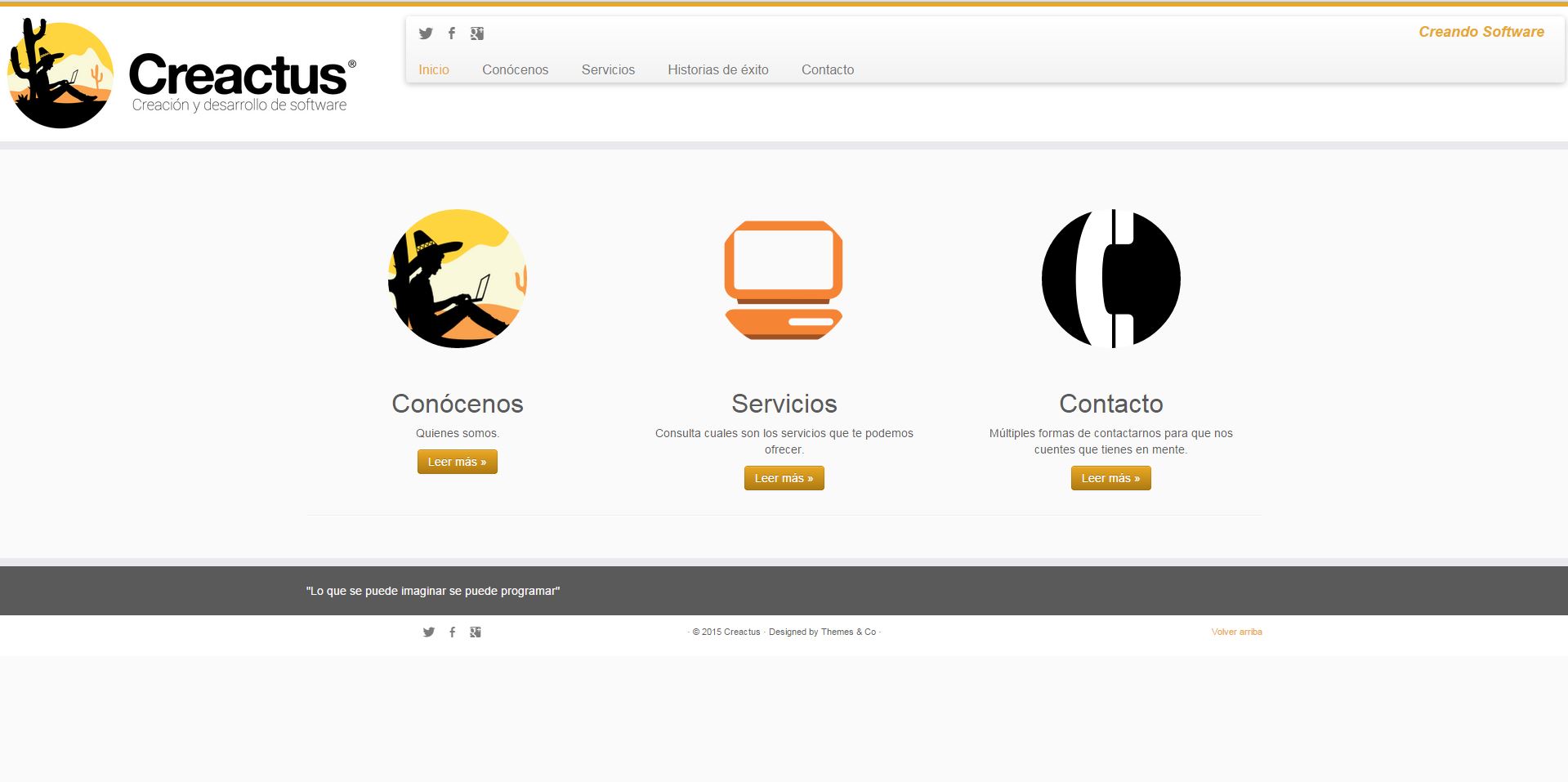Go to the Inicio menu item
1568x782 pixels.
(x=434, y=70)
